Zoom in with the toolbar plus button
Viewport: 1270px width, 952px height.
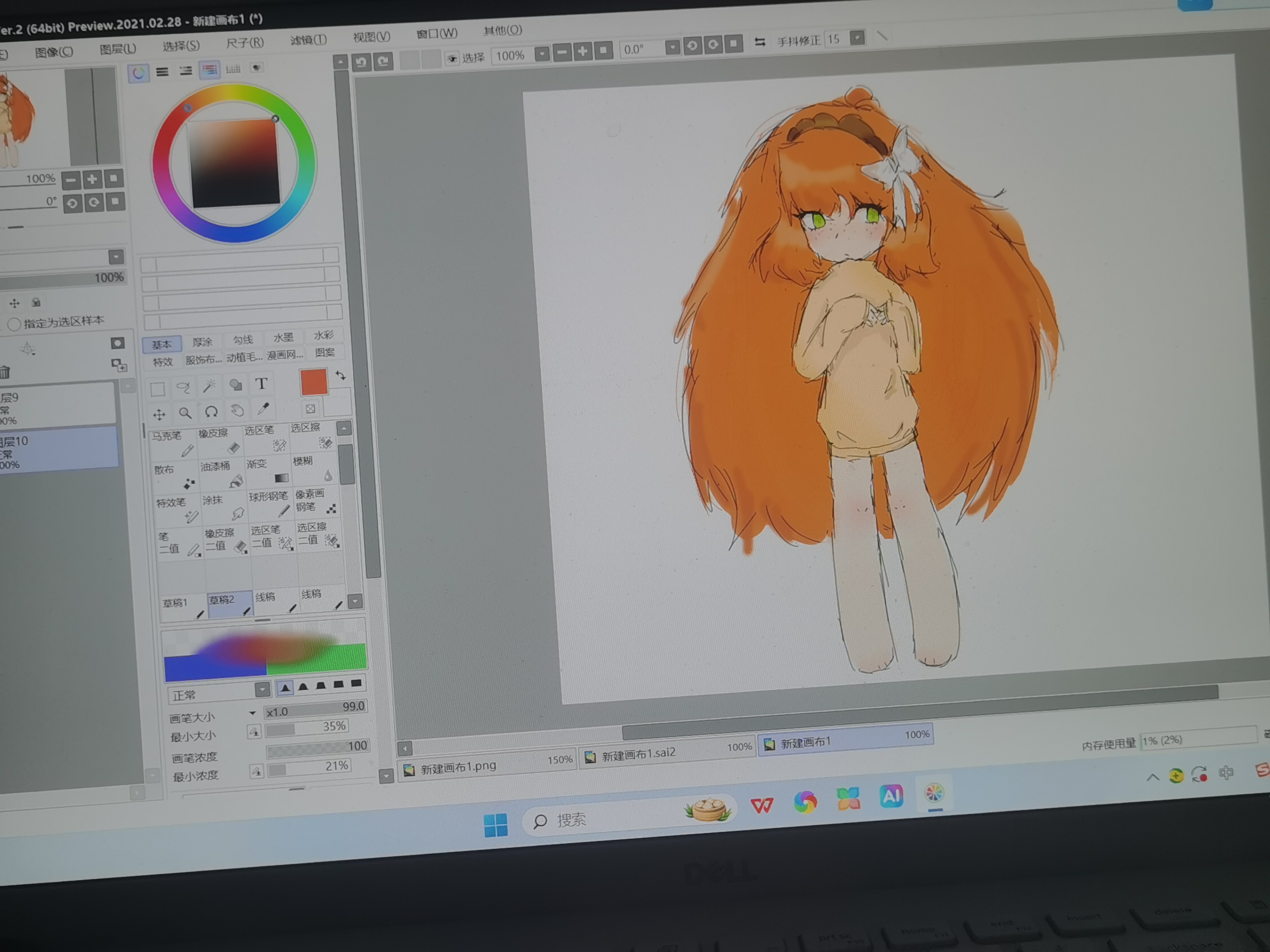[x=583, y=51]
